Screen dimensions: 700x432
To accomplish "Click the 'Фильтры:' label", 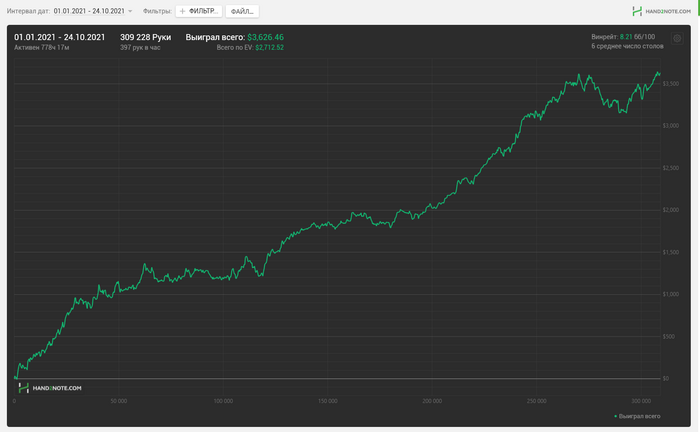I will click(x=157, y=11).
